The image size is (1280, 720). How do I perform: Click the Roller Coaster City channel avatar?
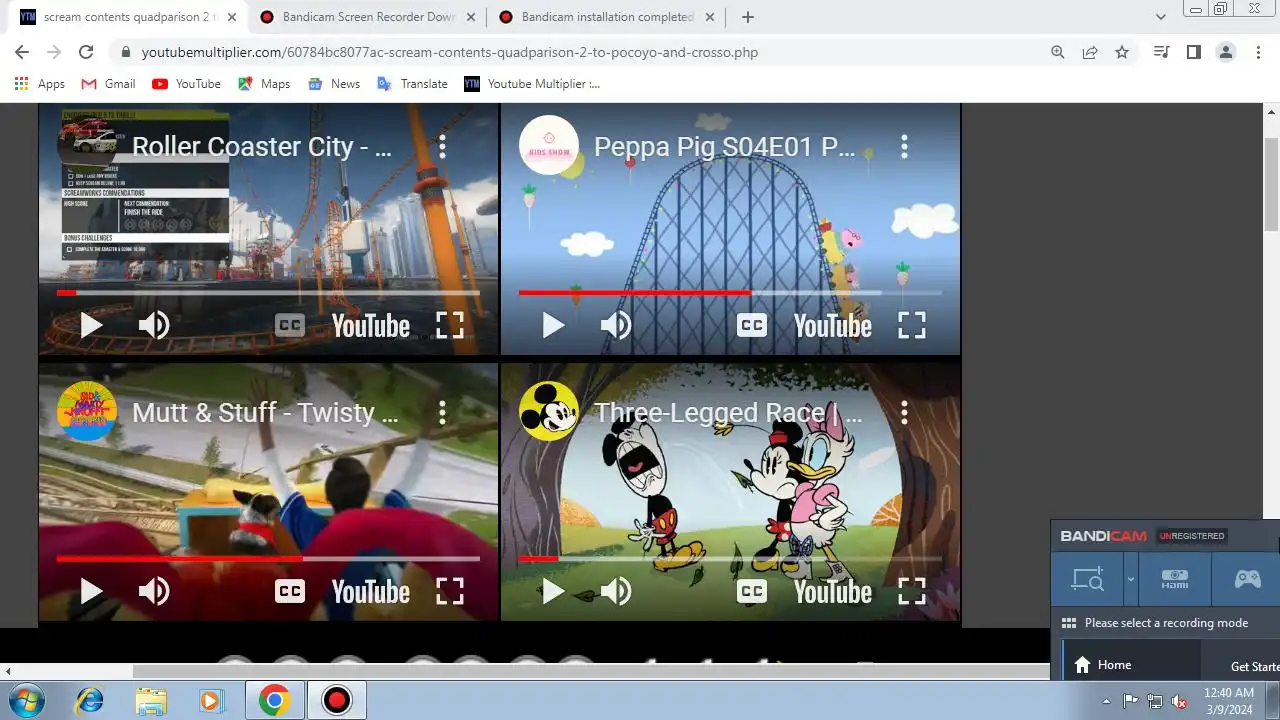pos(87,145)
